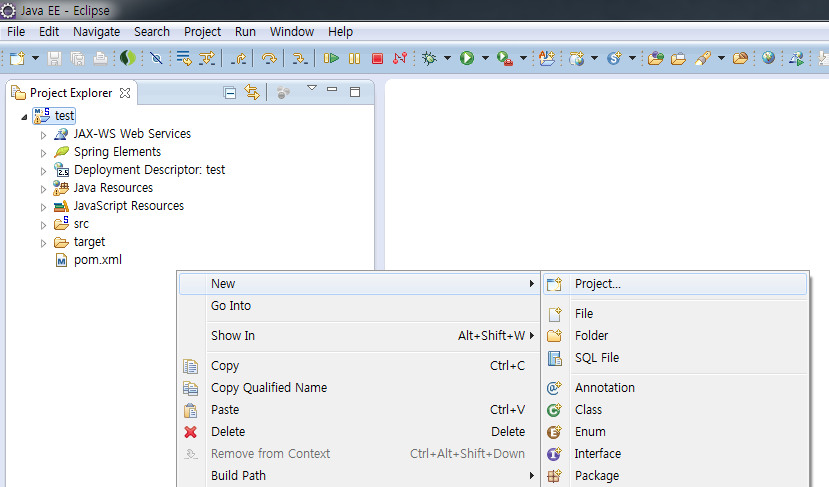
Task: Expand JavaScript Resources node
Action: [43, 207]
